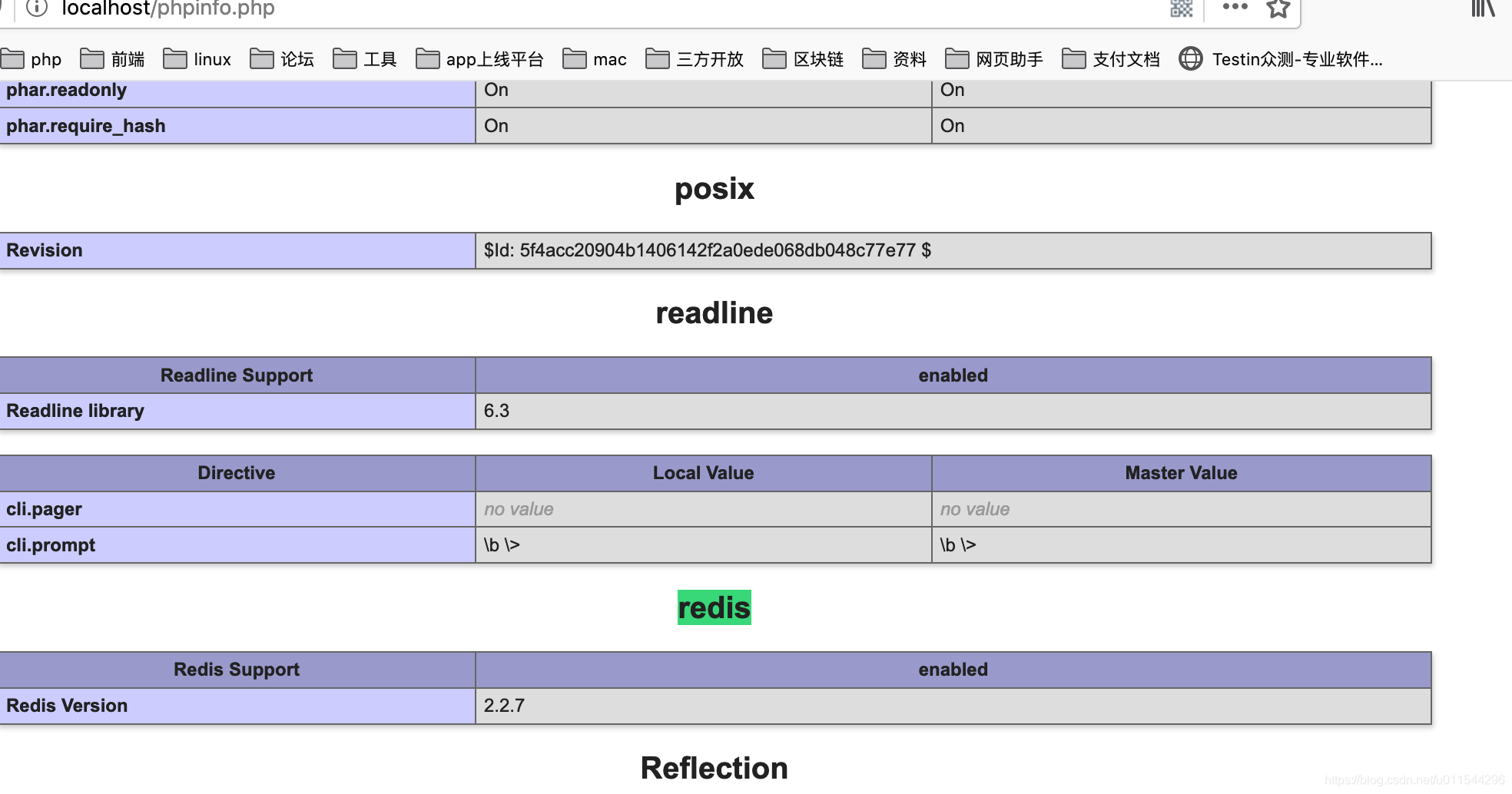Click the phar.require_hash directive cell
The height and width of the screenshot is (794, 1512).
click(x=237, y=126)
